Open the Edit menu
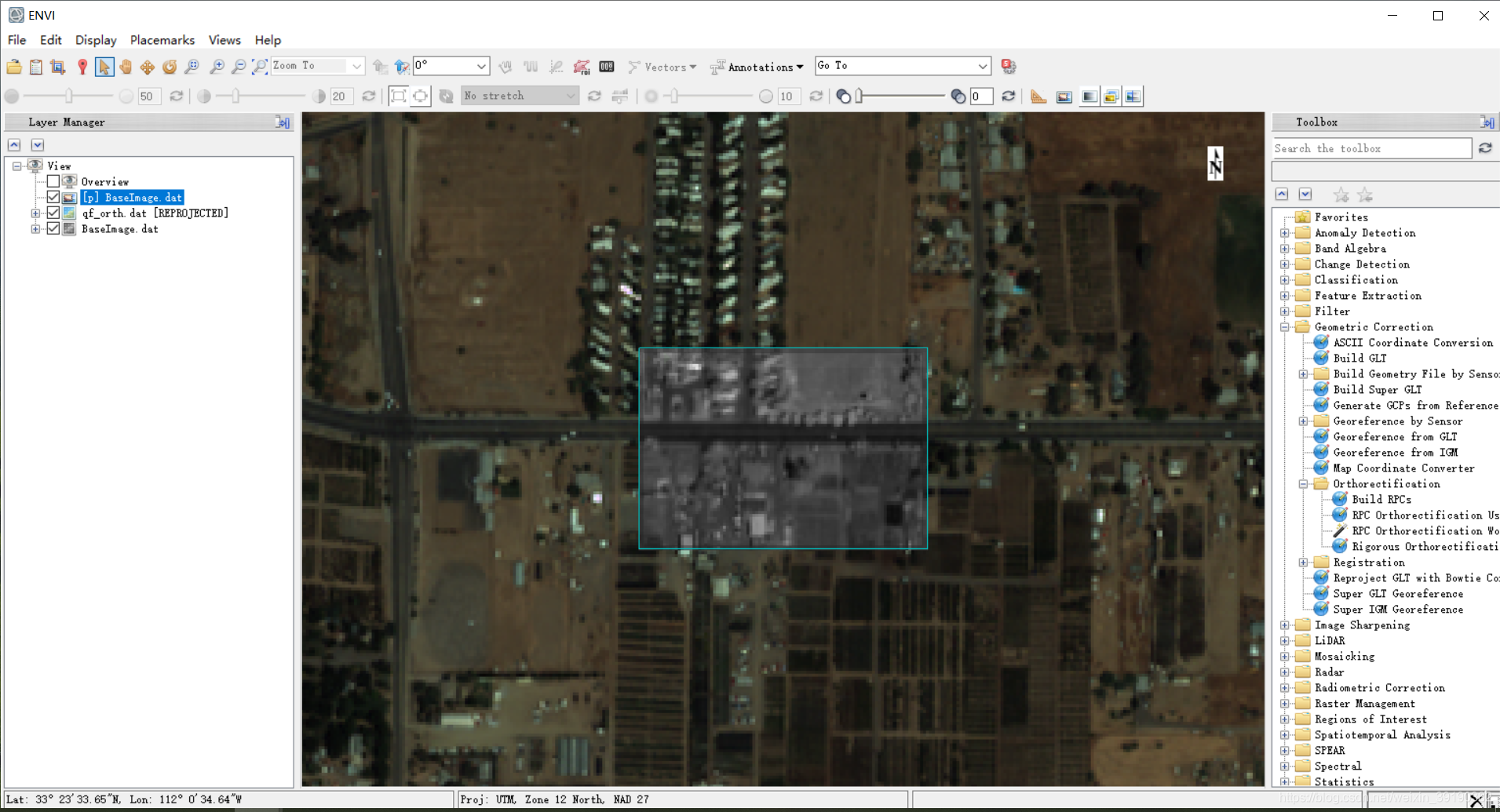This screenshot has width=1500, height=812. click(x=50, y=40)
